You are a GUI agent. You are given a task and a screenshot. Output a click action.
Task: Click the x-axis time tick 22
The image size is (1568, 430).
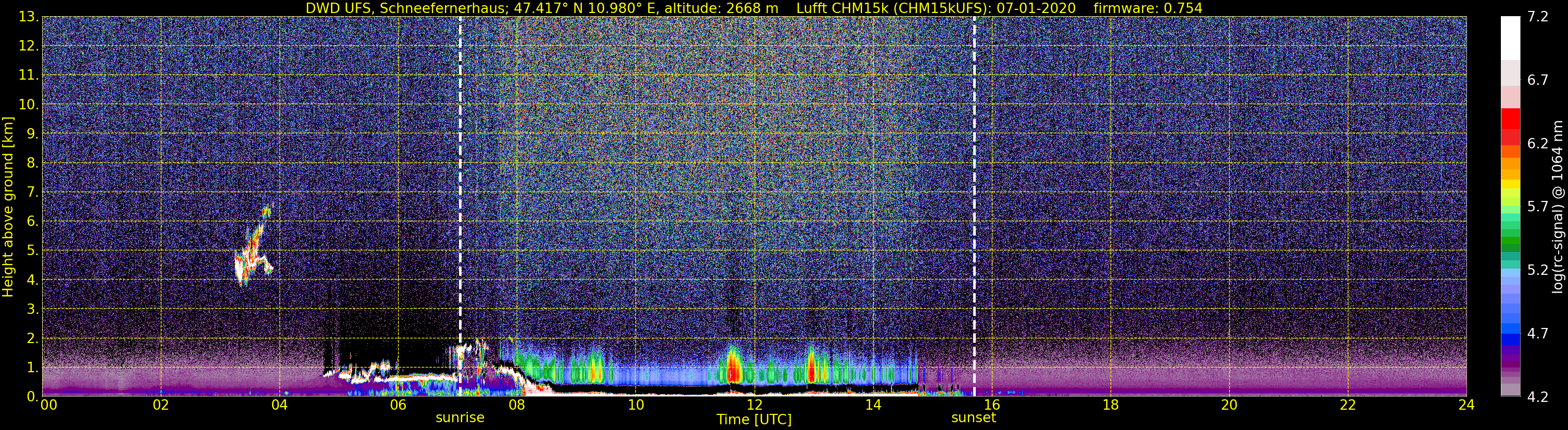coord(1348,405)
